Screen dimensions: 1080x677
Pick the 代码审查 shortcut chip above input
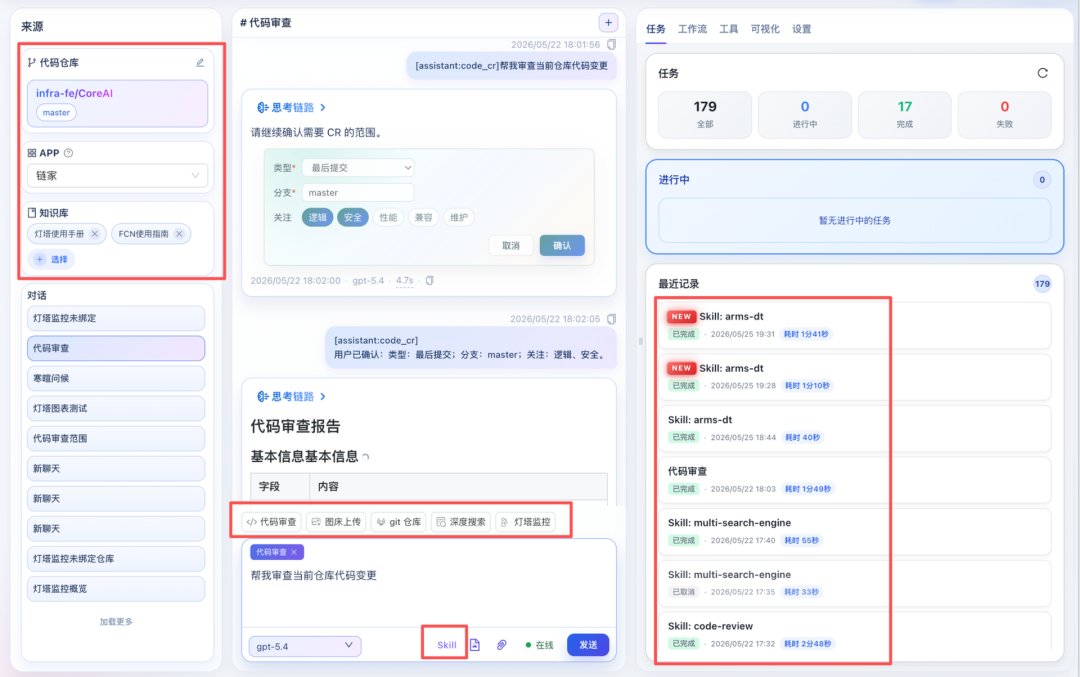[271, 522]
